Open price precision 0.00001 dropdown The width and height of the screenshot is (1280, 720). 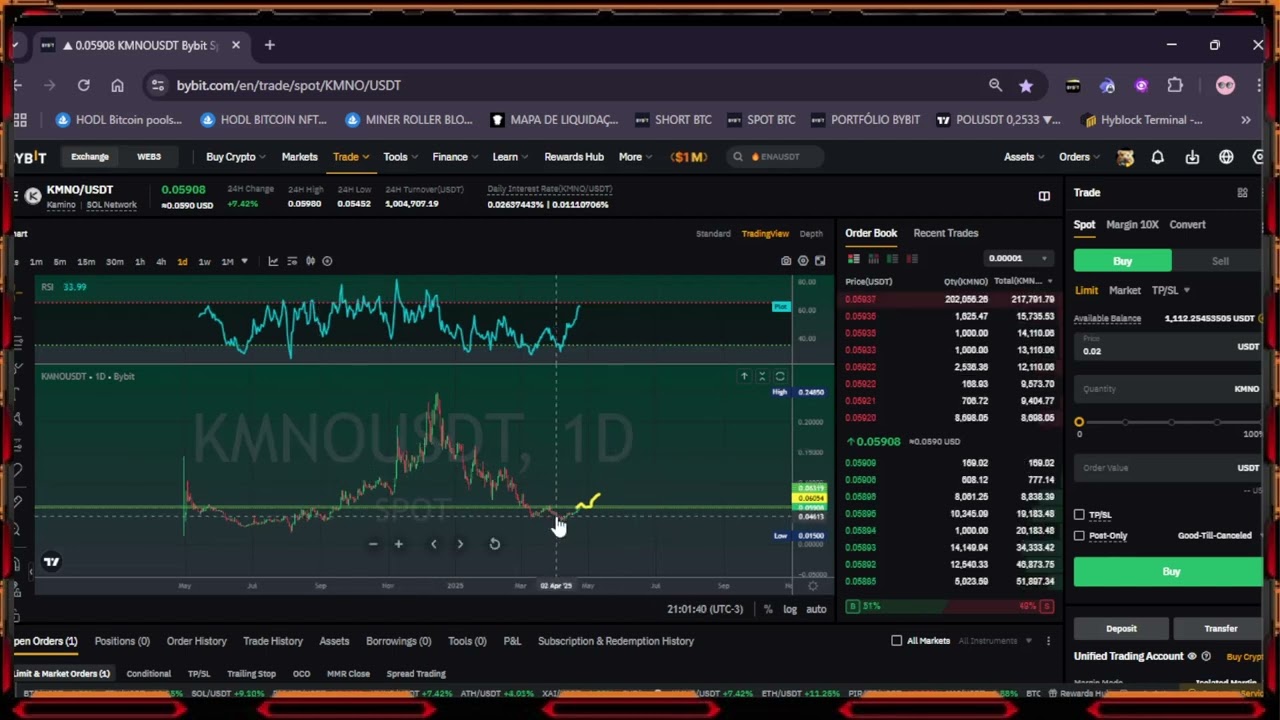click(x=1017, y=258)
